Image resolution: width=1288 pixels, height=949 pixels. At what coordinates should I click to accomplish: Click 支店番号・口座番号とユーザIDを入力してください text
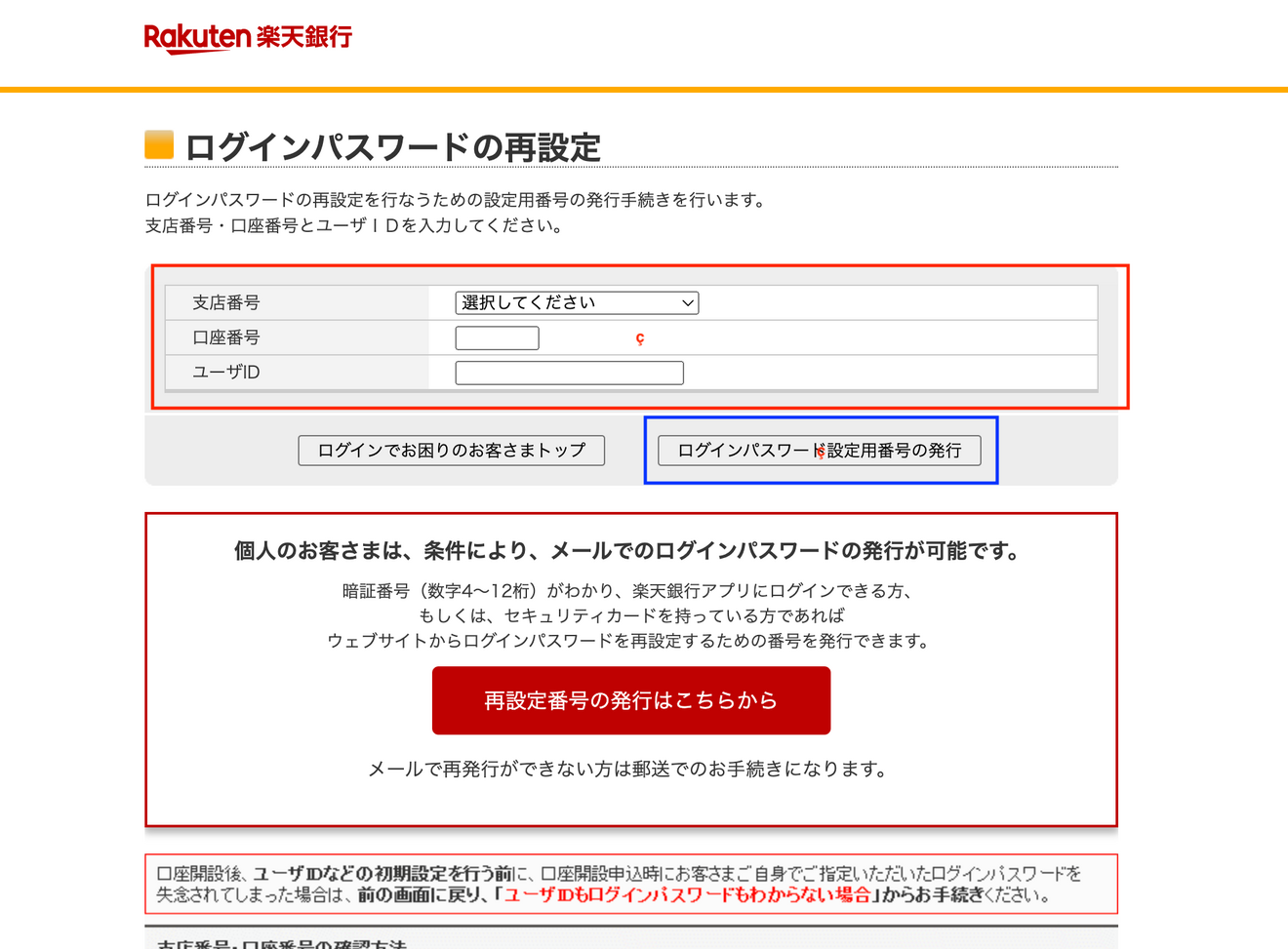[354, 225]
